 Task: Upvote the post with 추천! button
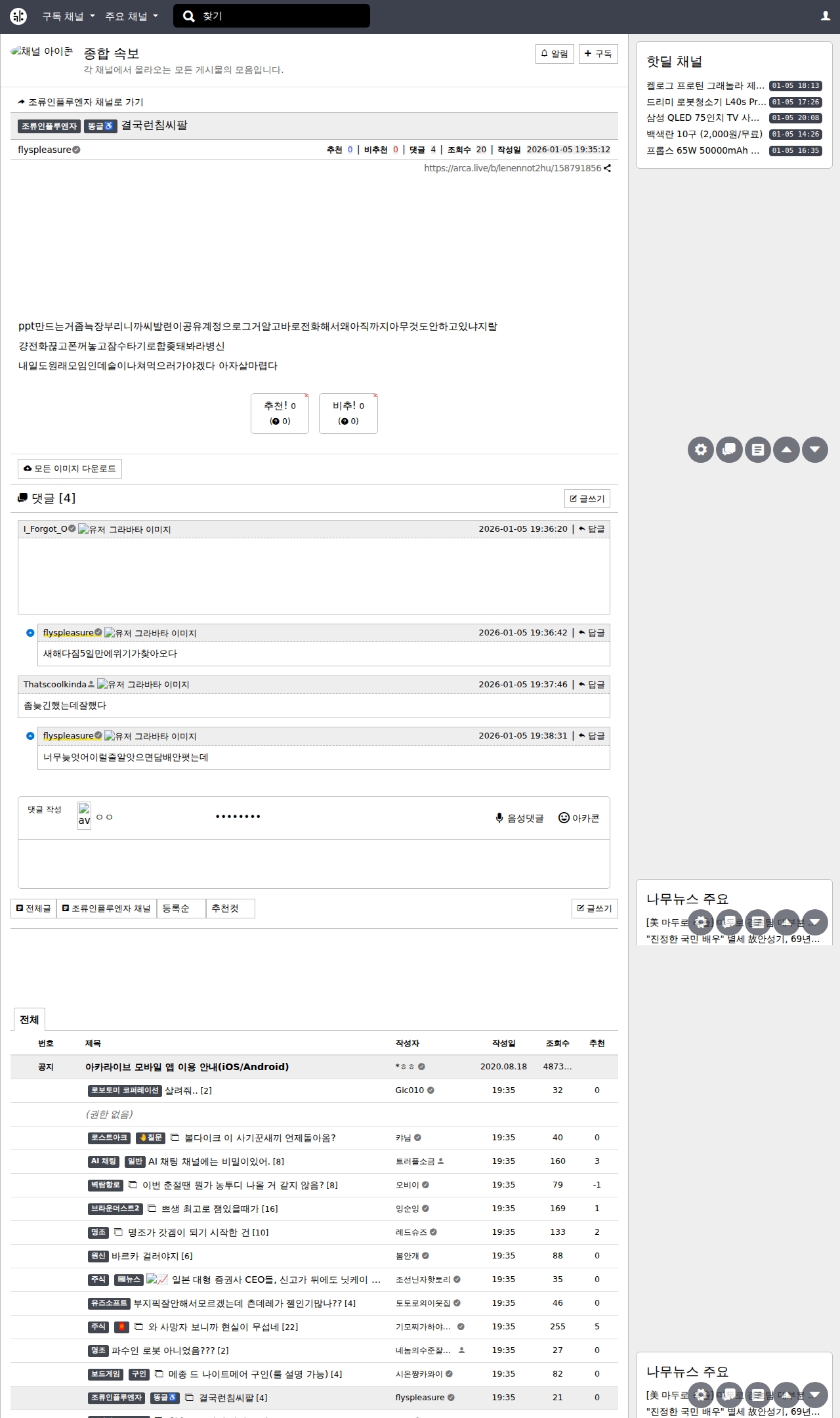(280, 413)
